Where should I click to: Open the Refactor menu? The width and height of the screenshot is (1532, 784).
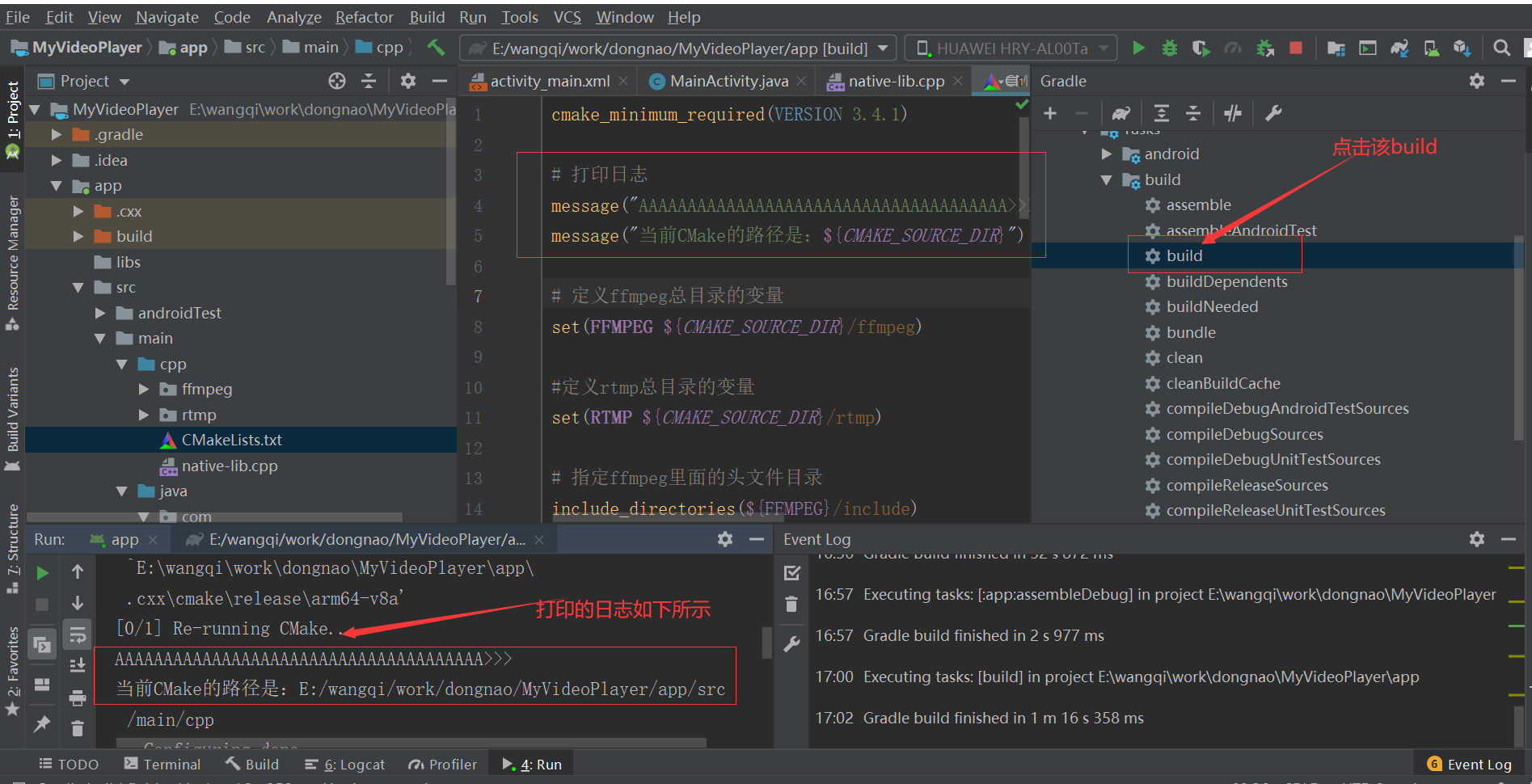pyautogui.click(x=364, y=17)
